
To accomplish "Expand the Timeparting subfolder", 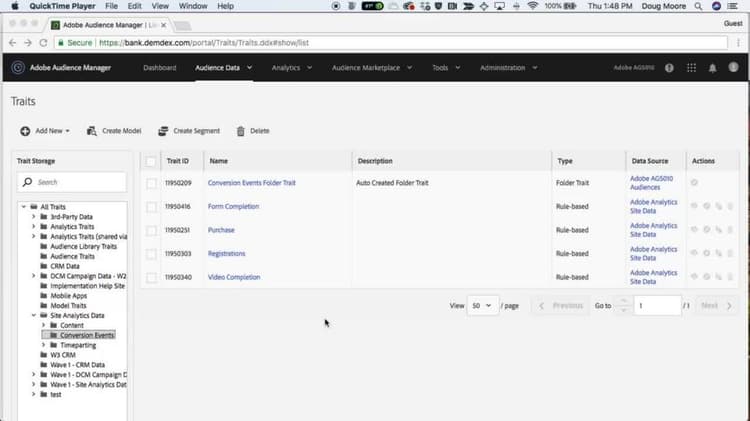I will pos(43,344).
